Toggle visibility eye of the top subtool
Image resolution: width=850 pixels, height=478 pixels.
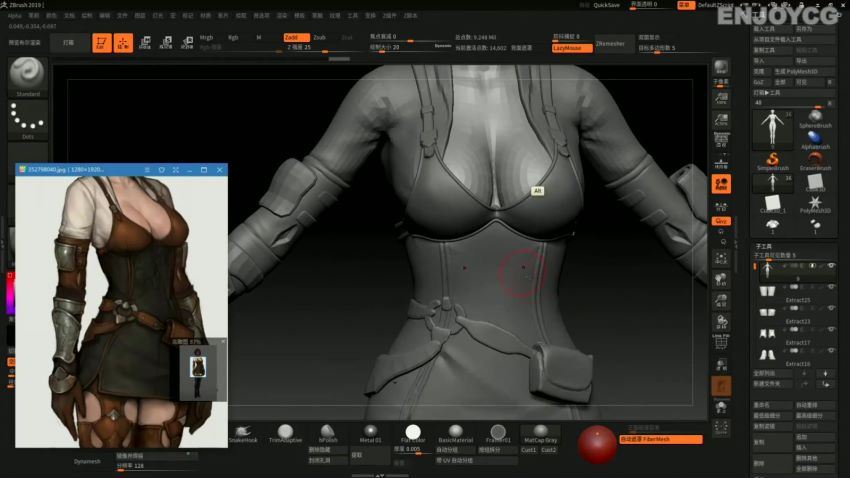click(x=830, y=266)
